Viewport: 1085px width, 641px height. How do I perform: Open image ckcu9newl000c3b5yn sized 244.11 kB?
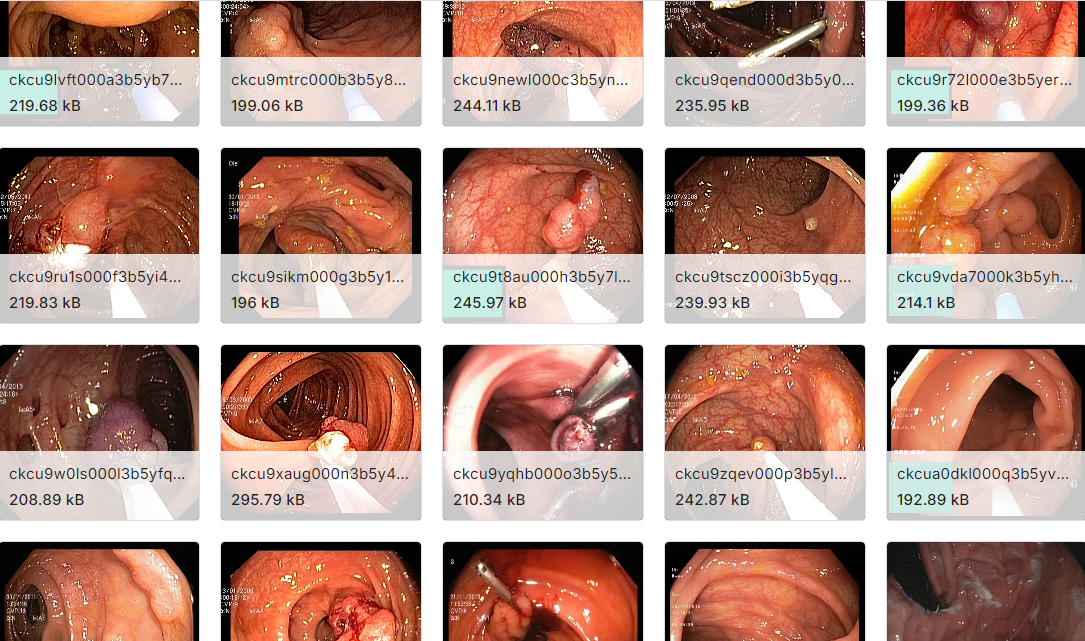coord(543,62)
